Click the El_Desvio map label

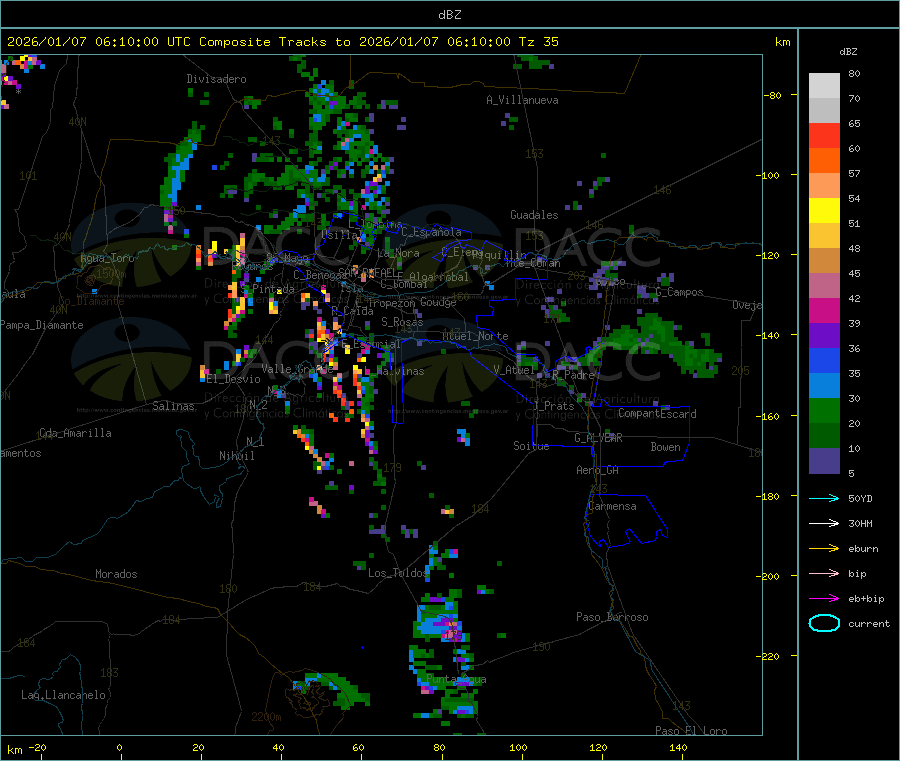[x=234, y=379]
